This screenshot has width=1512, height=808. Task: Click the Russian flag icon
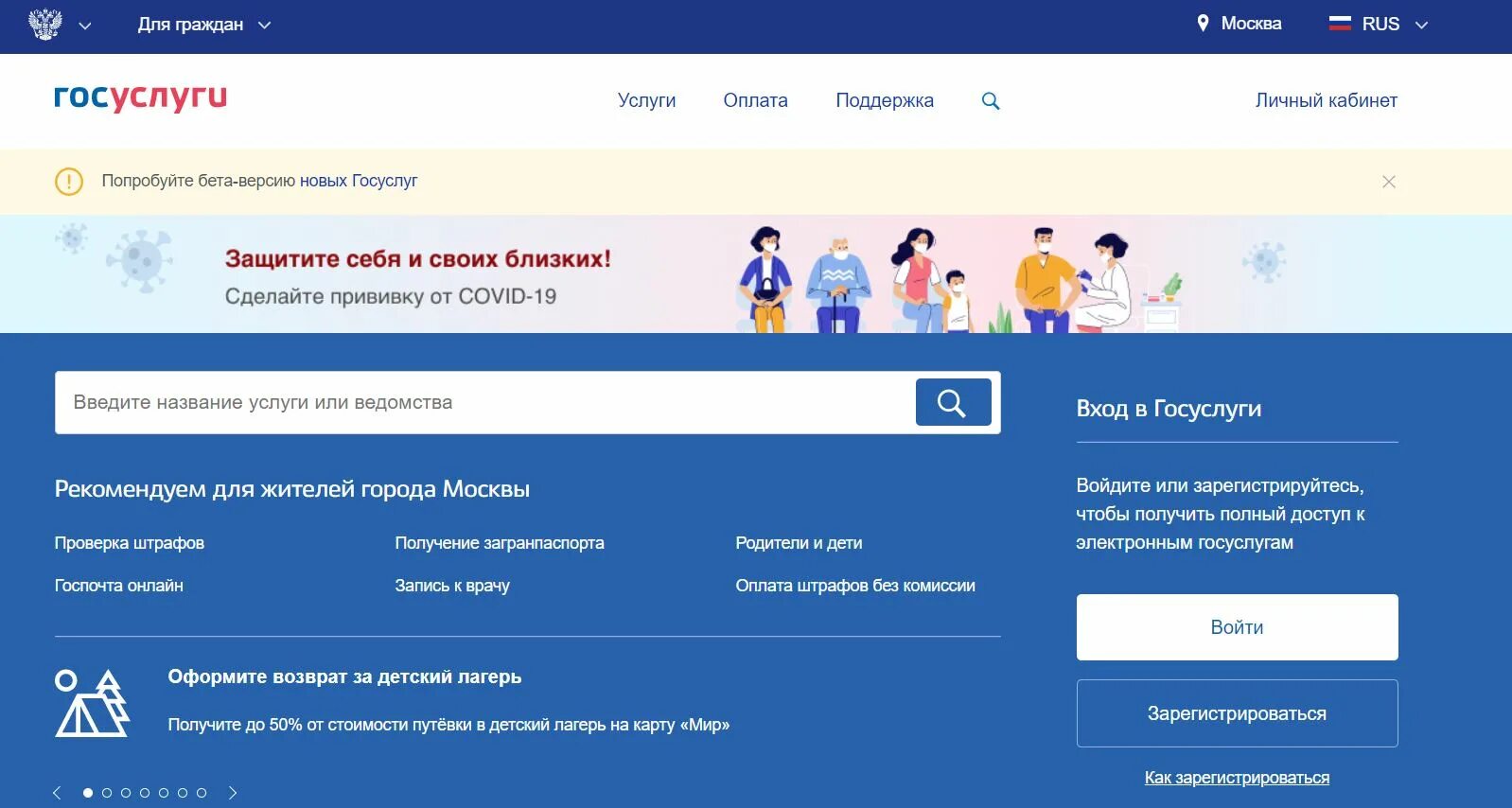tap(1340, 24)
